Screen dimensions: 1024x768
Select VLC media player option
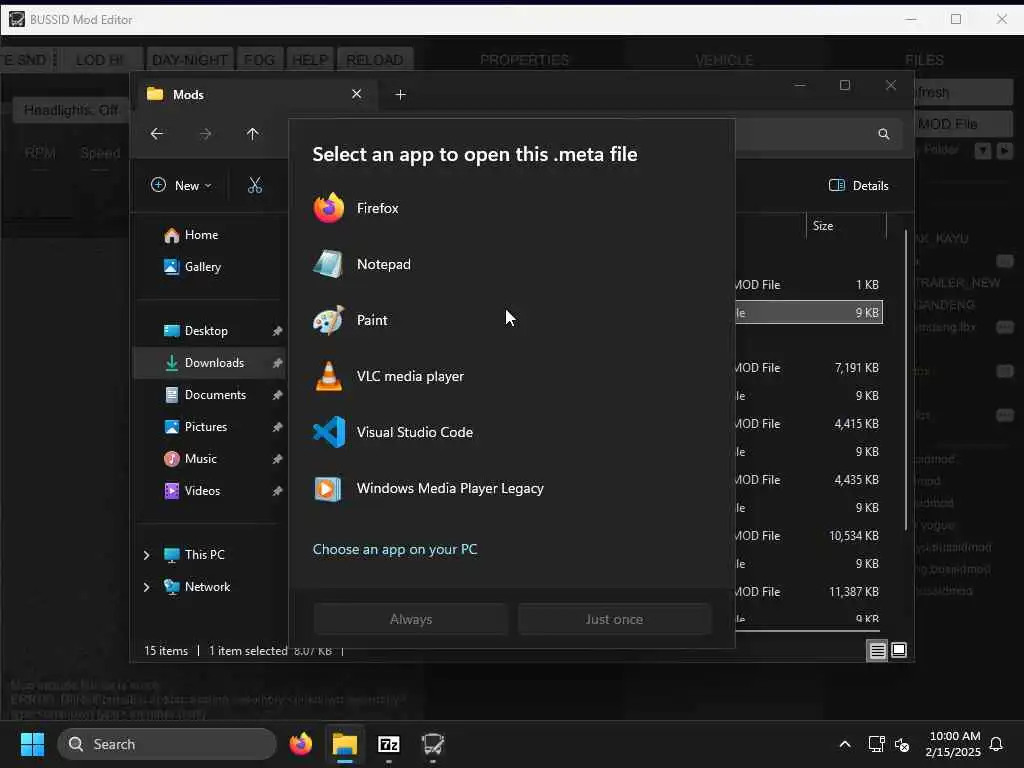click(511, 377)
